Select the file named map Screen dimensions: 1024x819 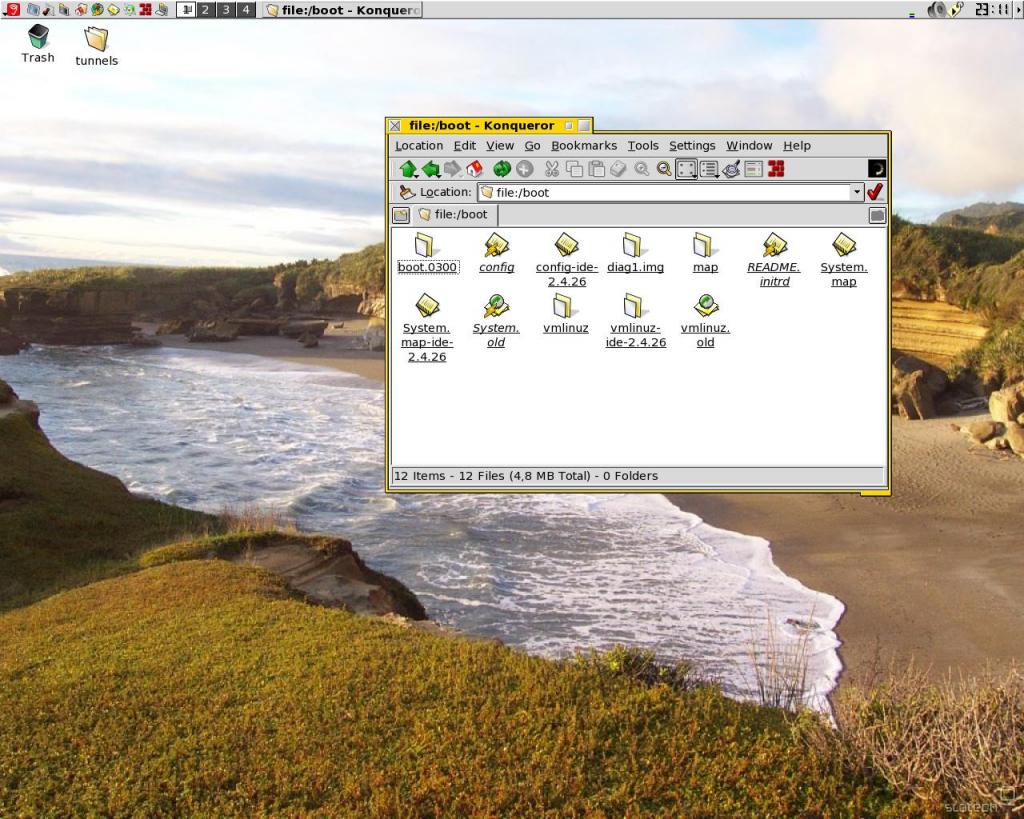(x=705, y=253)
